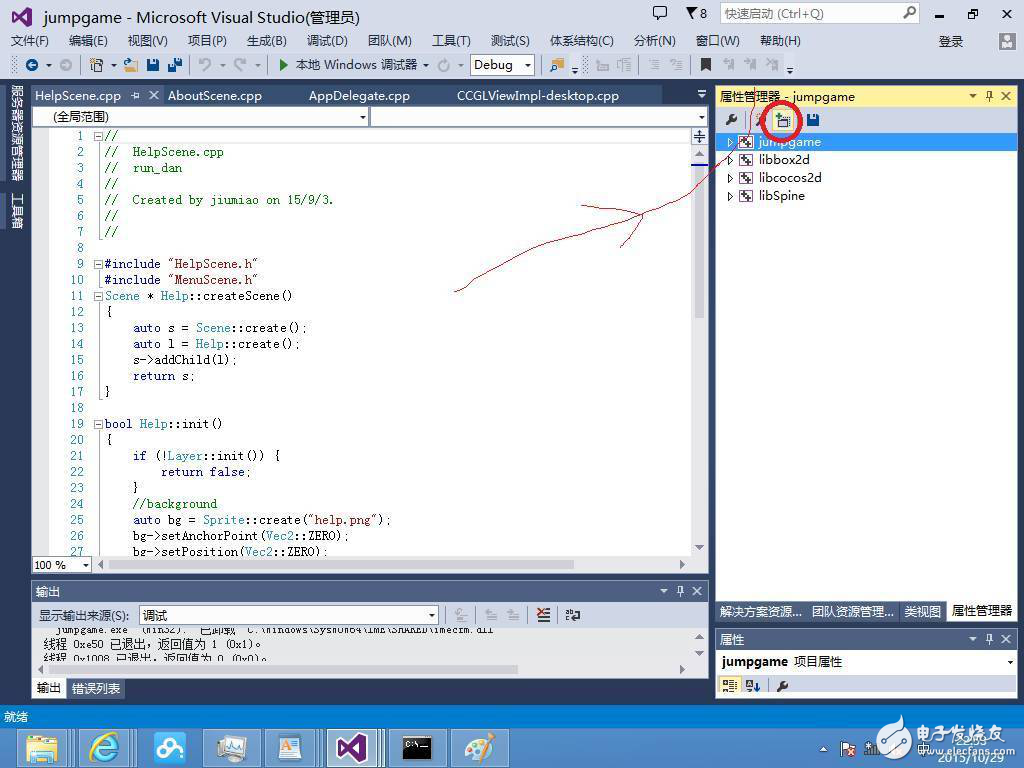Click the alphabetical sort icon in Properties panel
1024x768 pixels.
pyautogui.click(x=753, y=686)
